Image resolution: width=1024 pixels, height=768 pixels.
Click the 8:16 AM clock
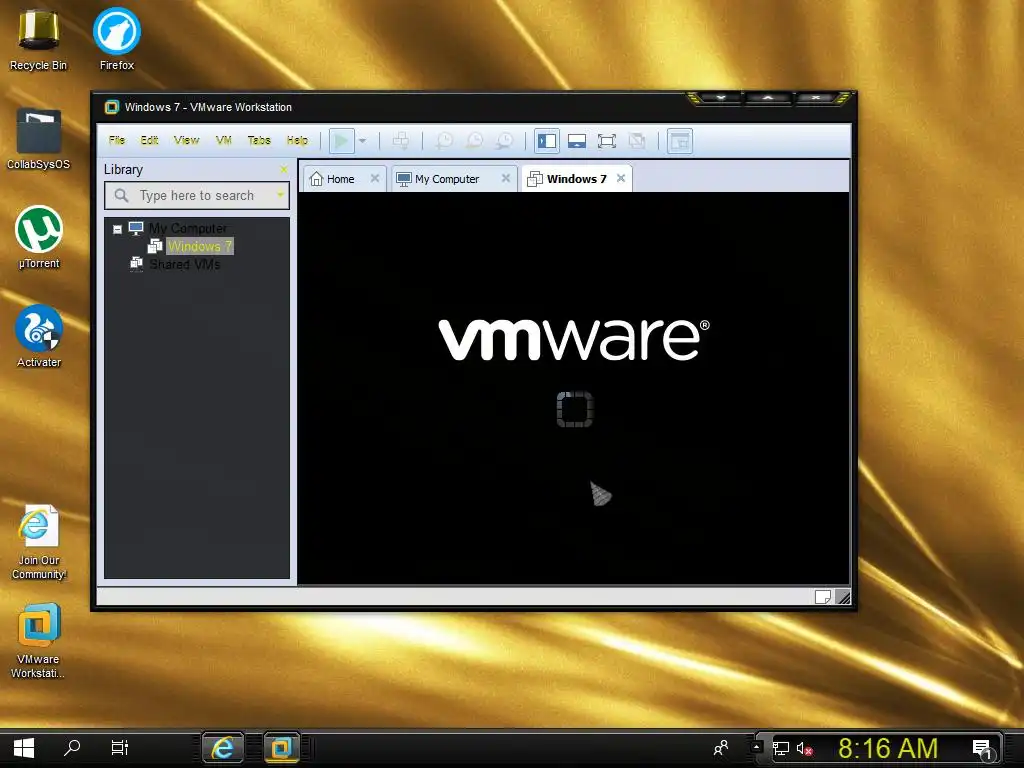point(888,748)
